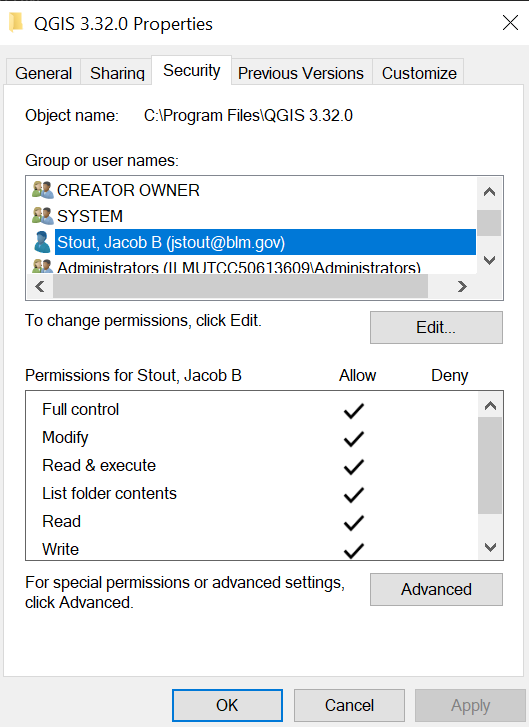Click the Write Allow checkmark
This screenshot has height=727, width=529.
tap(354, 550)
